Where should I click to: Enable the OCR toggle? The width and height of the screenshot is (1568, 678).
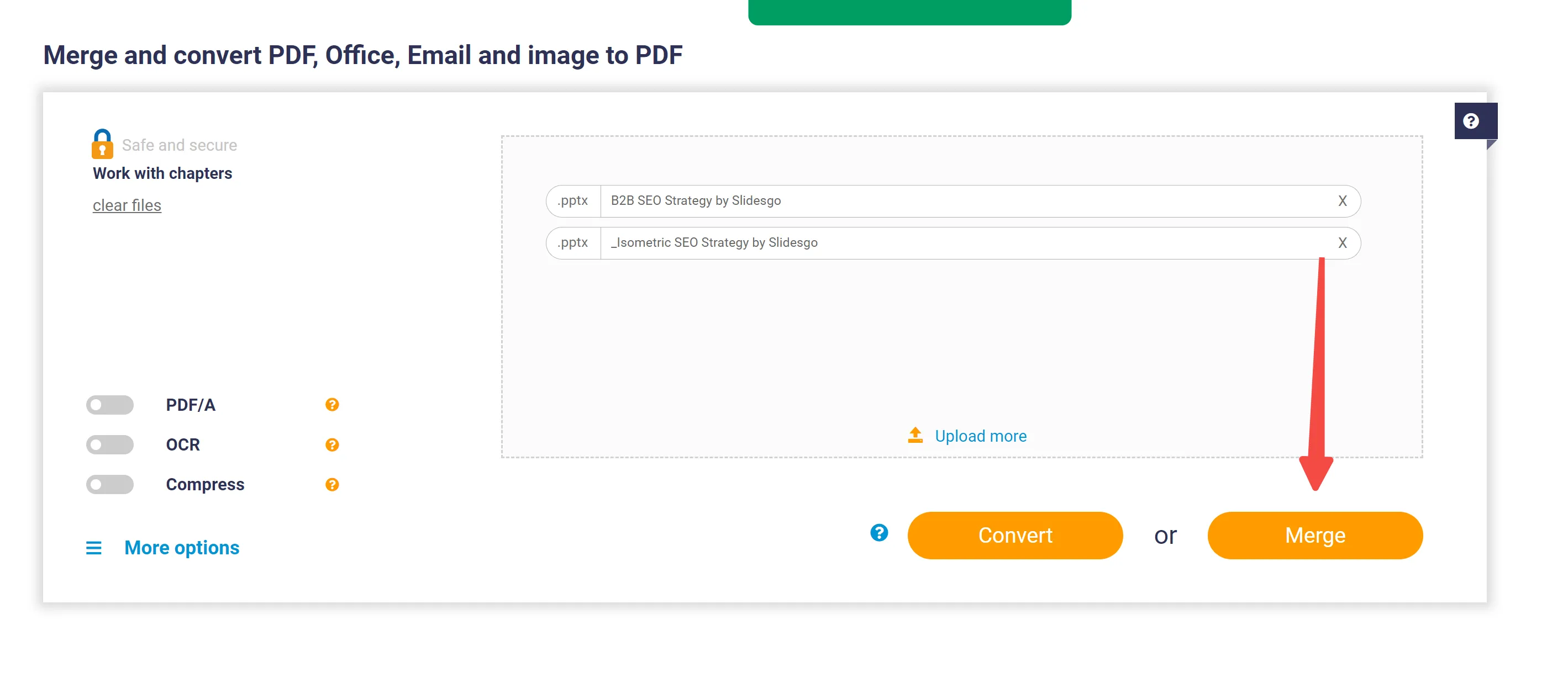click(x=110, y=445)
